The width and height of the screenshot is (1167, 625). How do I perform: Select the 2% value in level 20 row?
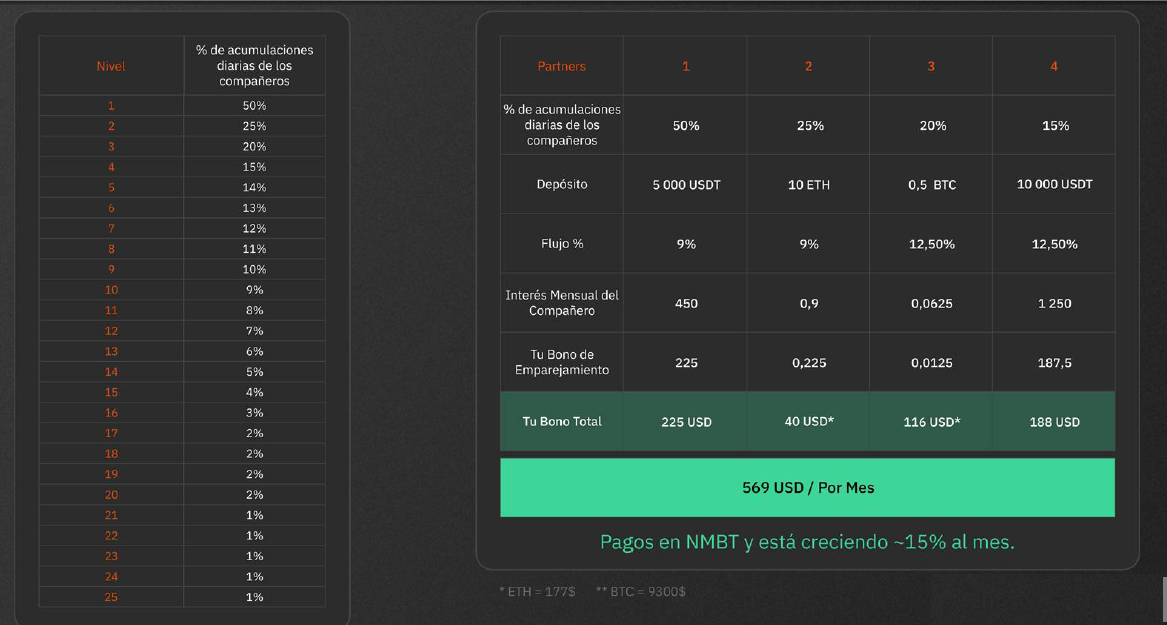click(x=255, y=494)
